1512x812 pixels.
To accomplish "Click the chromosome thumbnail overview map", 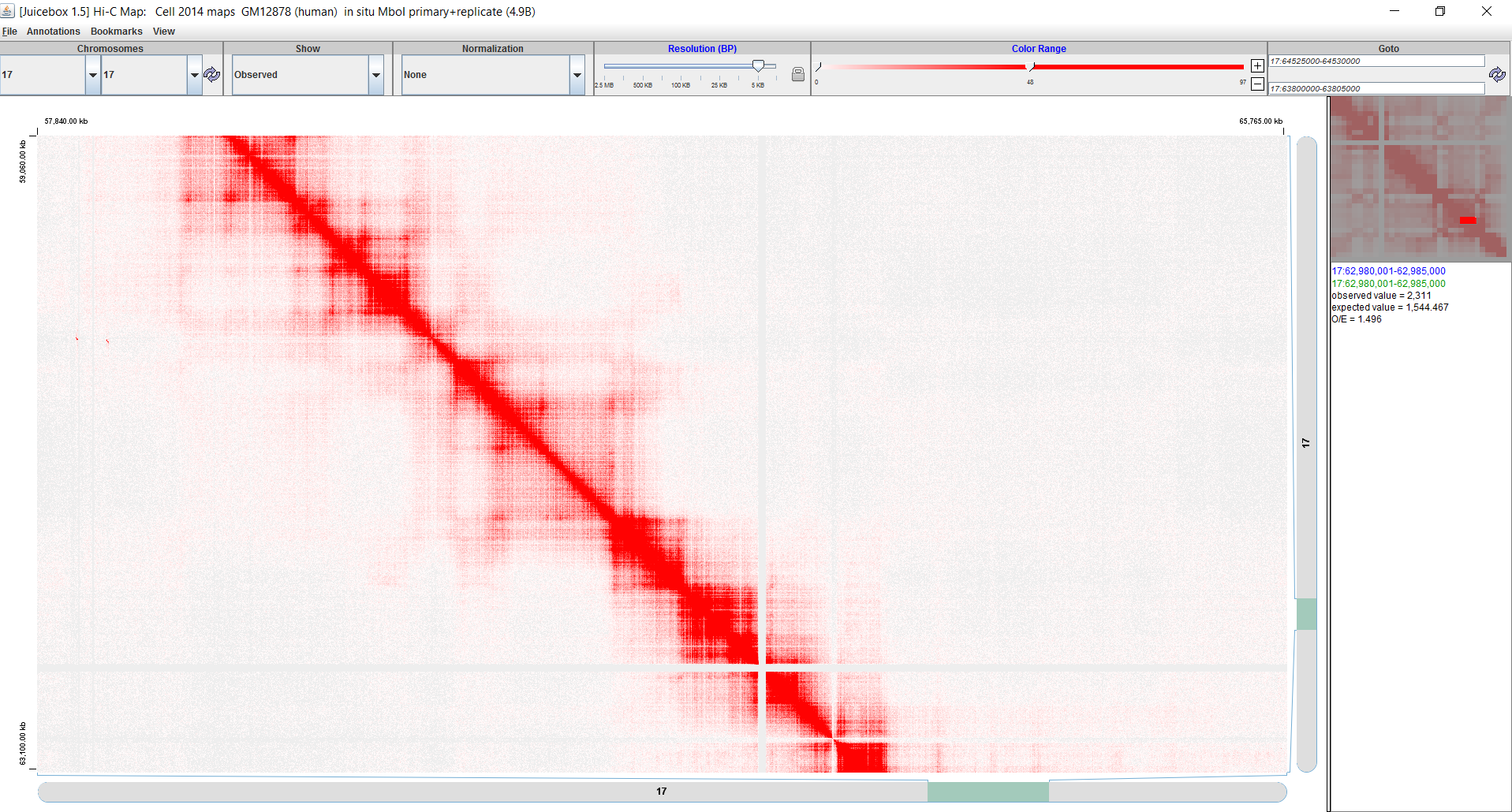I will [x=1421, y=179].
